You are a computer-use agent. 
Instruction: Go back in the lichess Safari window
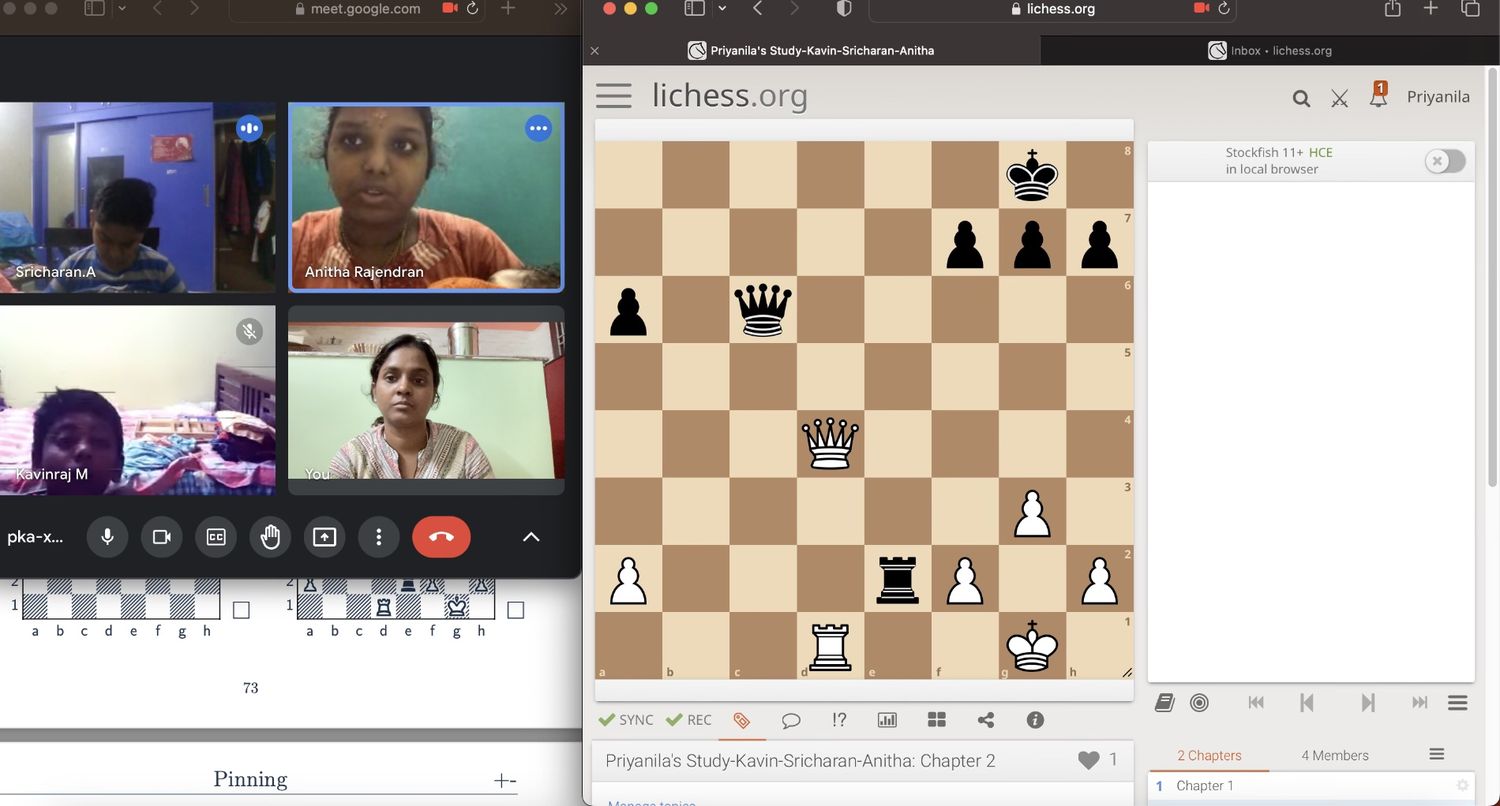pyautogui.click(x=757, y=9)
